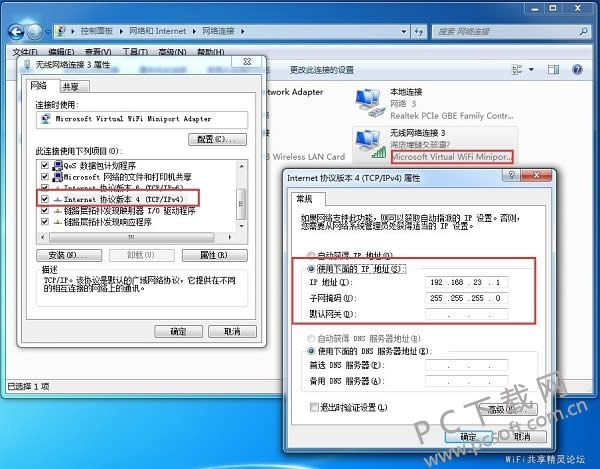Select the 无线网络连接 3 adapter icon

[369, 144]
